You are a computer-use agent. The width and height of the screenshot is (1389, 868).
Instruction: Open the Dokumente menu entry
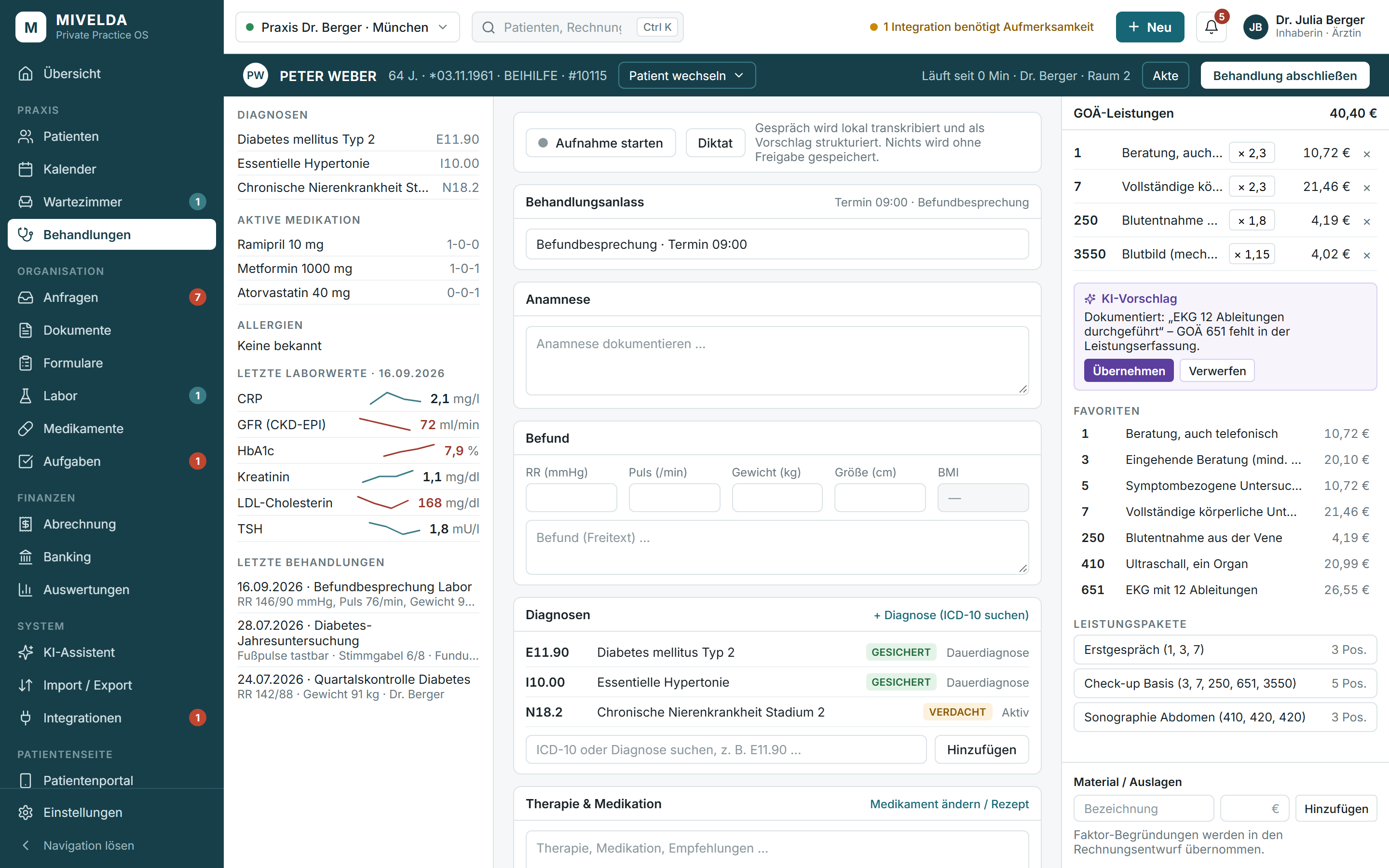coord(111,330)
